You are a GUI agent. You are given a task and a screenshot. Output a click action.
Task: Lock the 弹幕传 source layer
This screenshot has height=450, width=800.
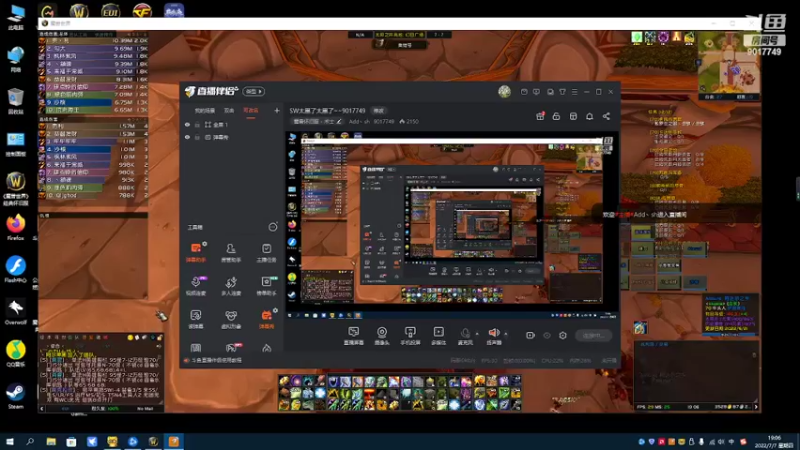(197, 137)
